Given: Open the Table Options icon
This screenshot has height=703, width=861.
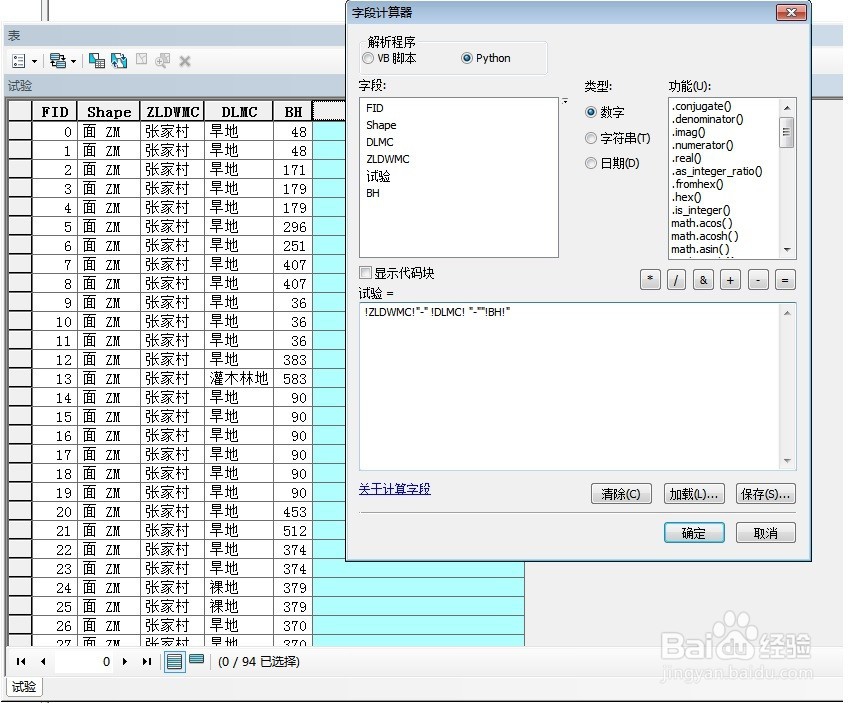Looking at the screenshot, I should tap(18, 60).
